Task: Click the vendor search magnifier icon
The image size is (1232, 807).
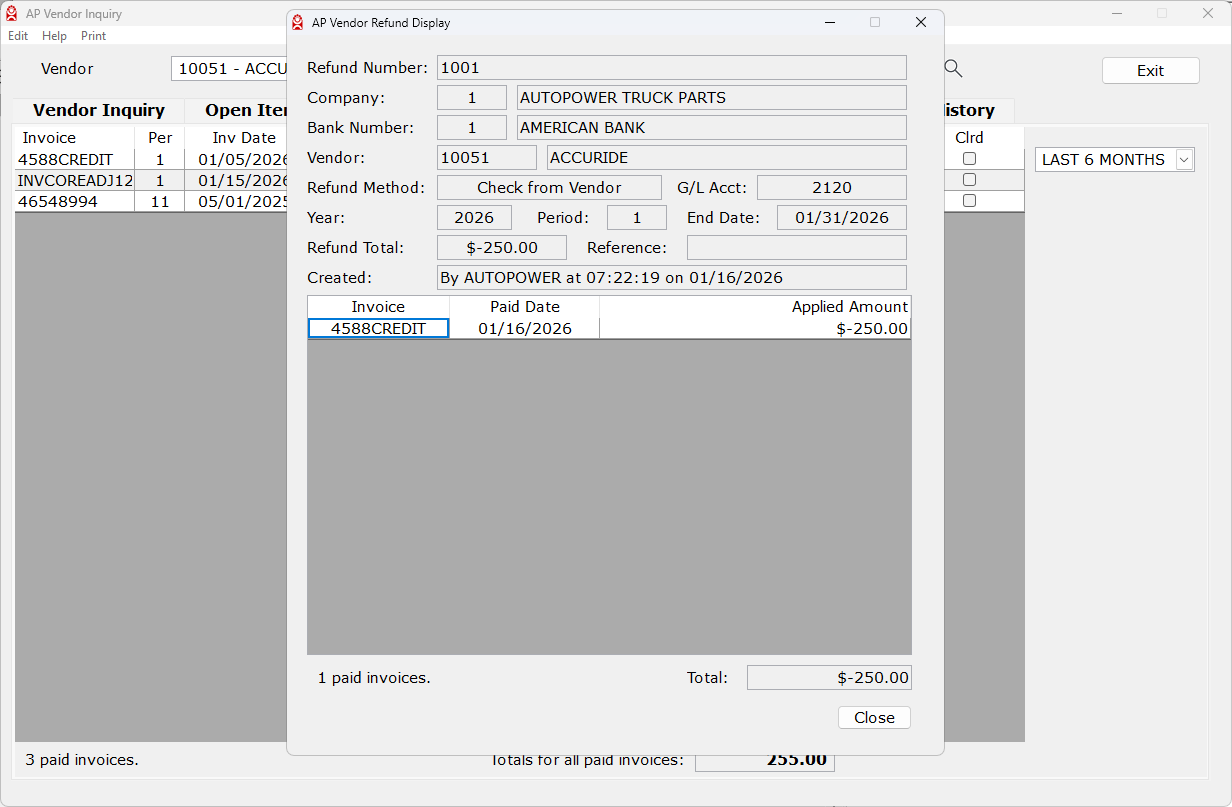Action: (x=953, y=68)
